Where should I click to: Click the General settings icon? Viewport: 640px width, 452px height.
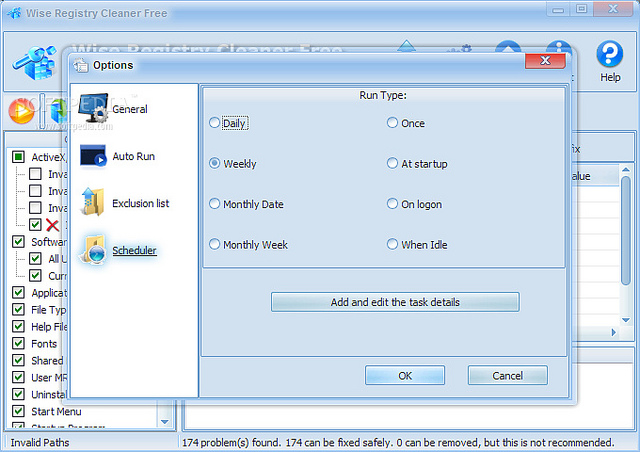point(94,108)
